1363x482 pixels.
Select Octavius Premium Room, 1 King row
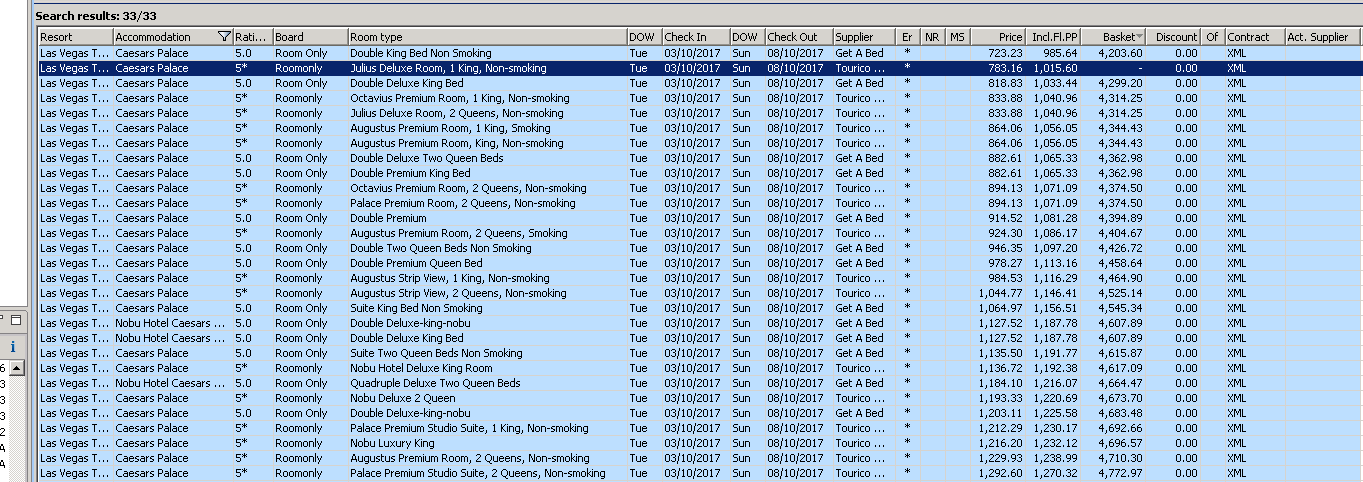(x=700, y=98)
